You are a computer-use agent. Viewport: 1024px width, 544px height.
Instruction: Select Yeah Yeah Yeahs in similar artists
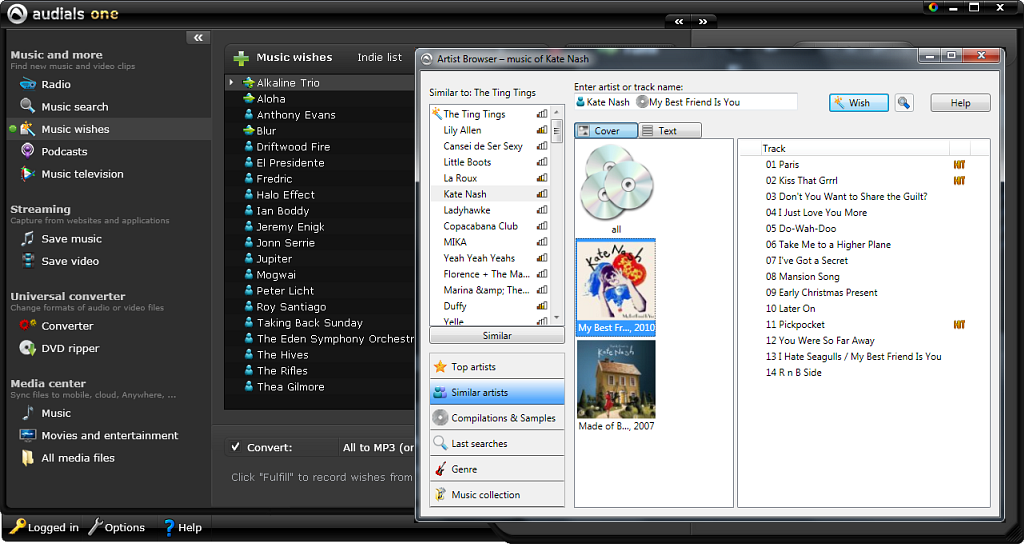[479, 258]
